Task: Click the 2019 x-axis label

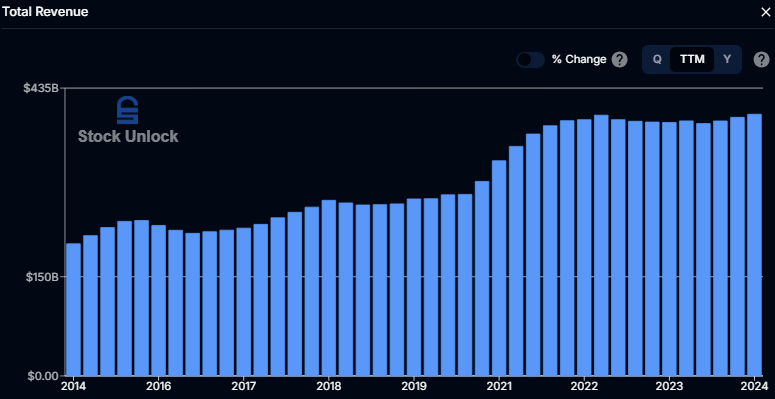Action: [x=414, y=386]
